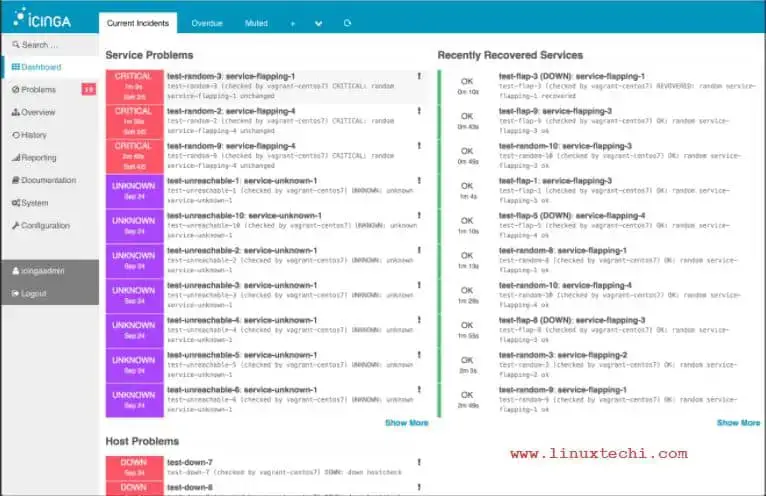Click UNKNOWN badge for test-unreachable-10
This screenshot has height=496, width=766.
[134, 226]
